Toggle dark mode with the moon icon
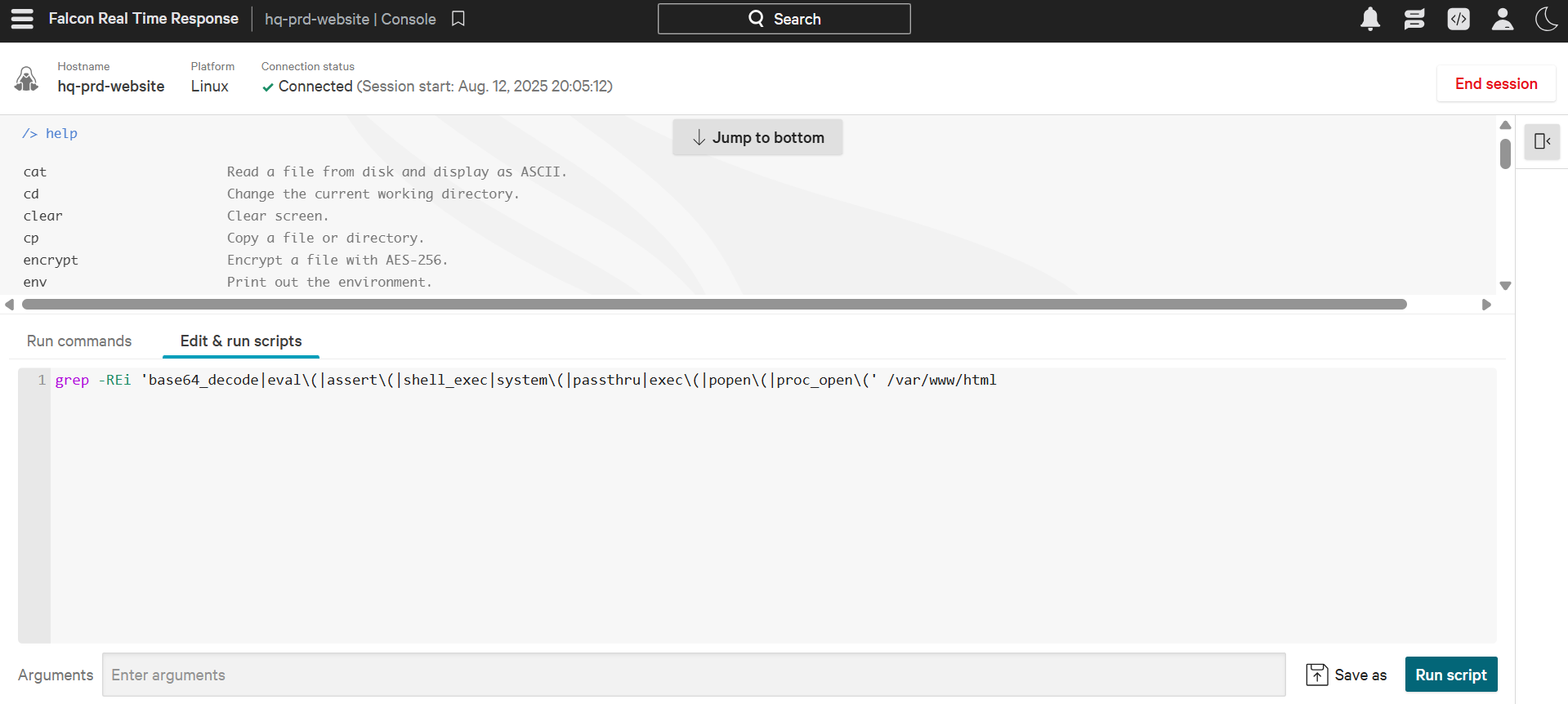Screen dimensions: 1568x704 pyautogui.click(x=1546, y=19)
